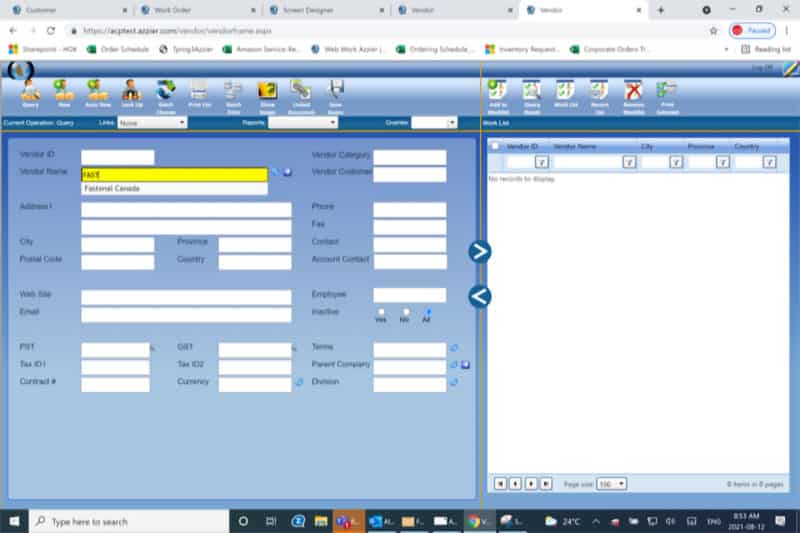
Task: Click the Look Up toolbar icon
Action: (129, 92)
